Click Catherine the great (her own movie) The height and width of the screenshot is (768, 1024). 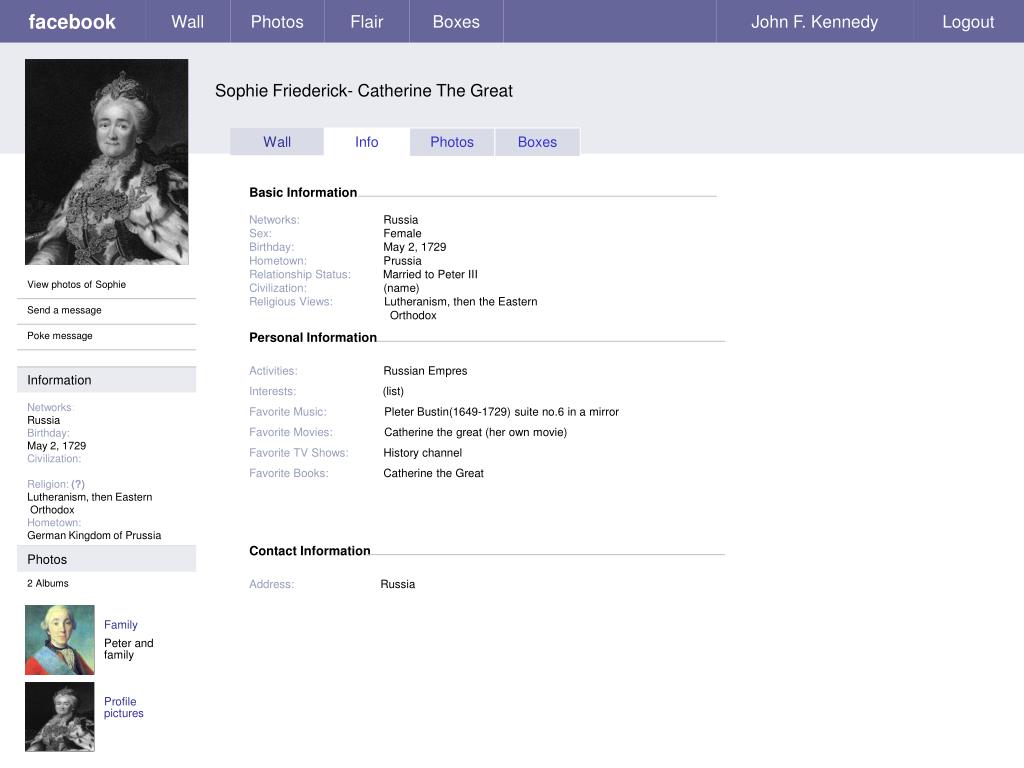tap(475, 432)
